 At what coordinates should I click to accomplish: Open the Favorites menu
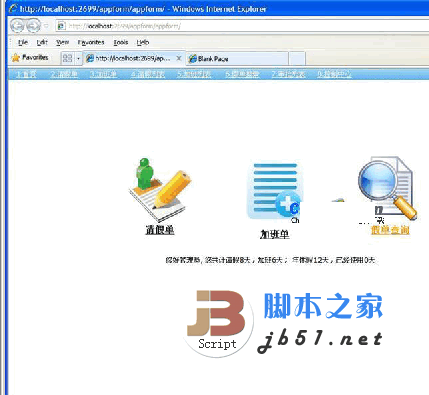91,42
